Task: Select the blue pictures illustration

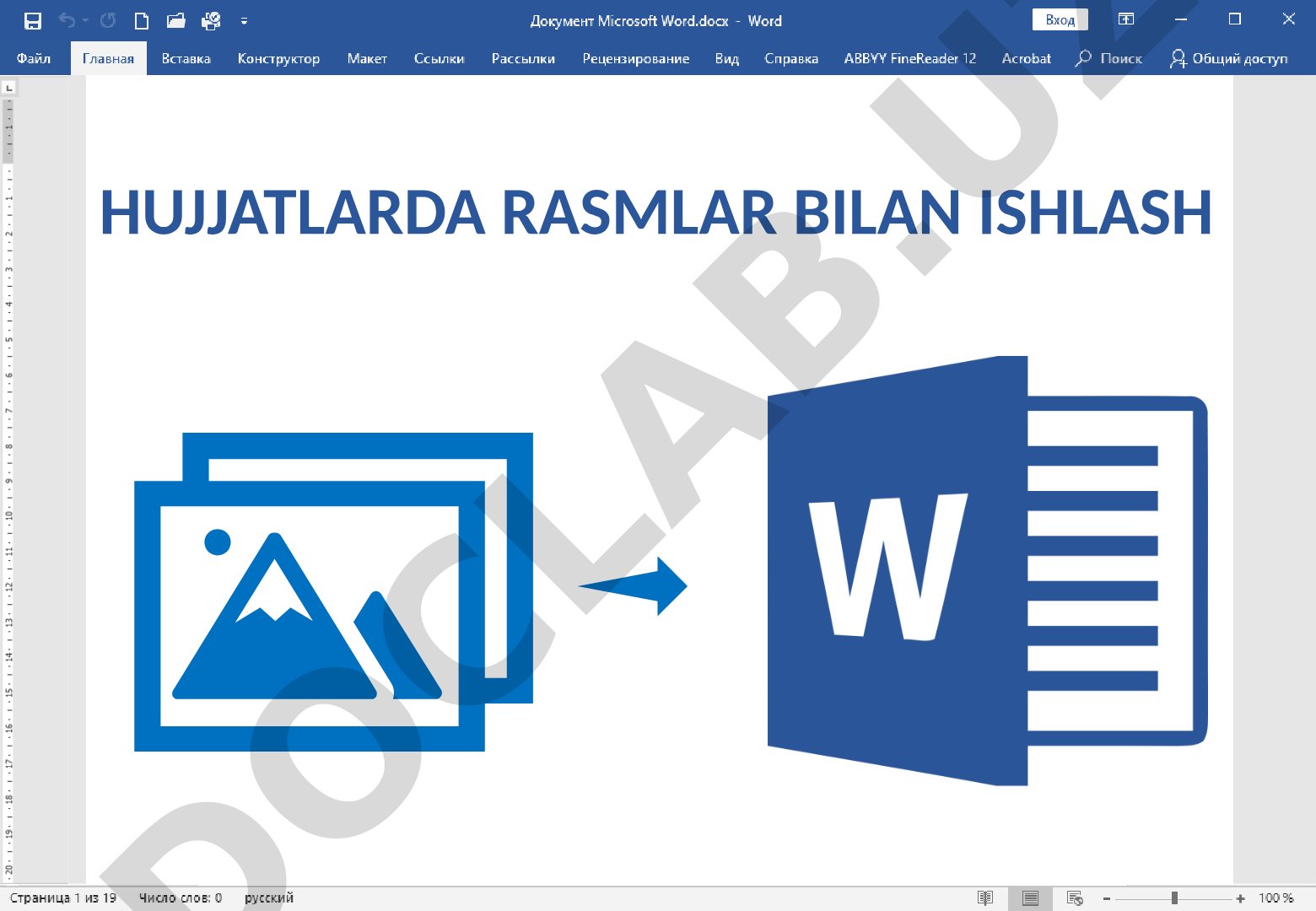Action: (x=333, y=591)
